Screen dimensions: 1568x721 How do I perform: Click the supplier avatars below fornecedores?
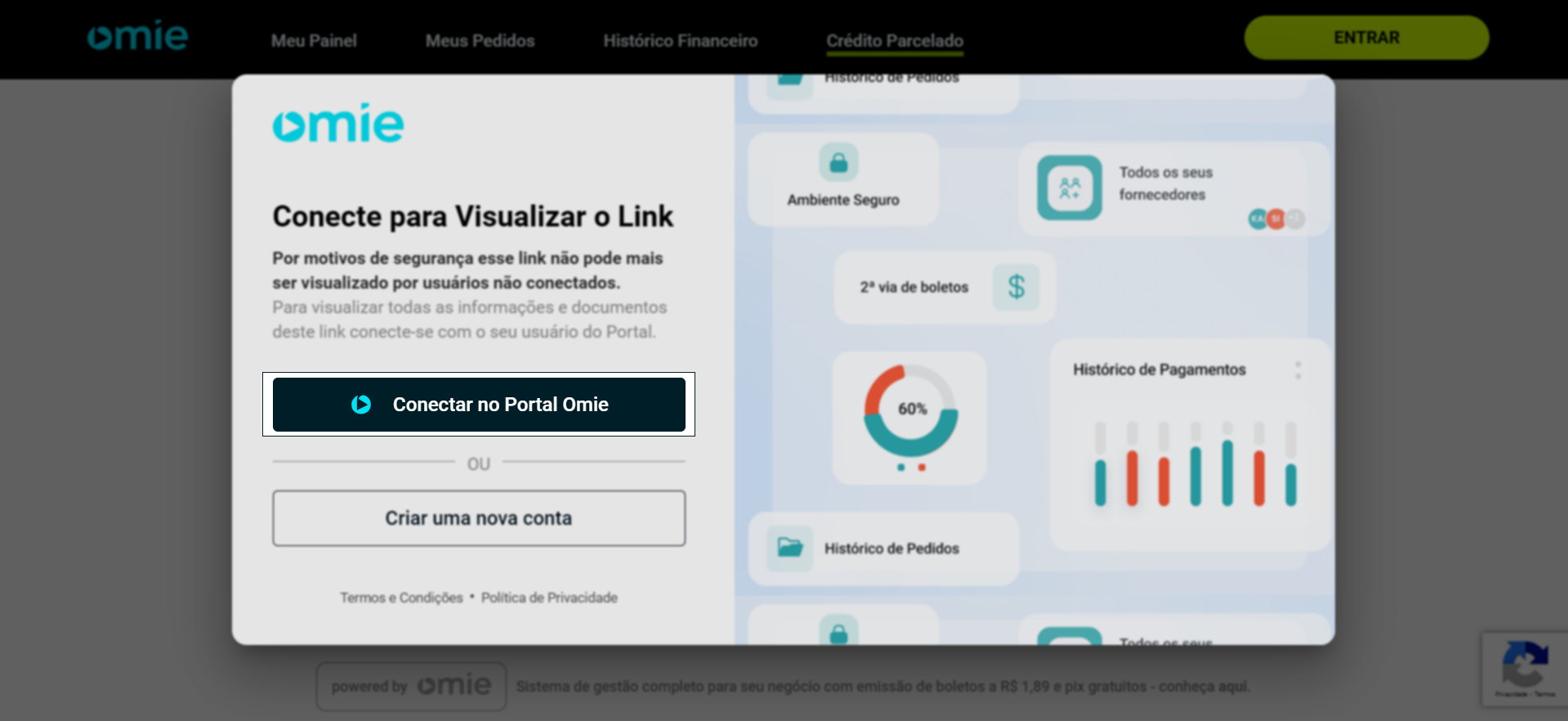(1276, 219)
